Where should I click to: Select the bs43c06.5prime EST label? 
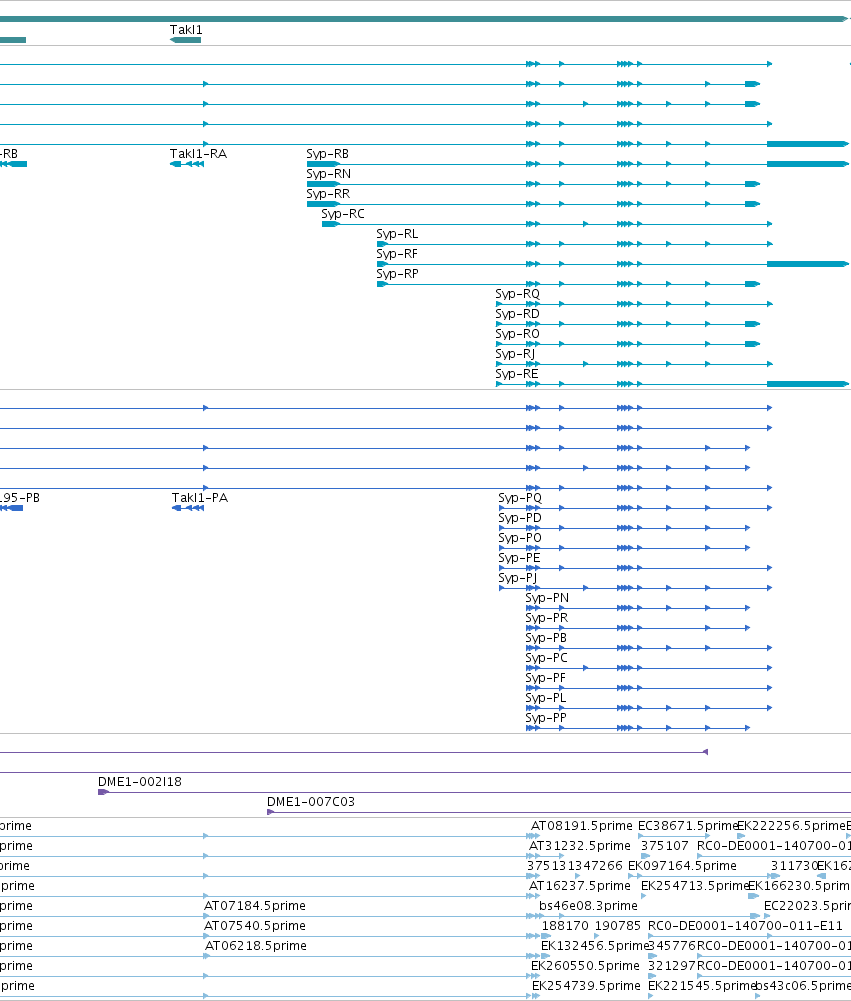point(802,985)
